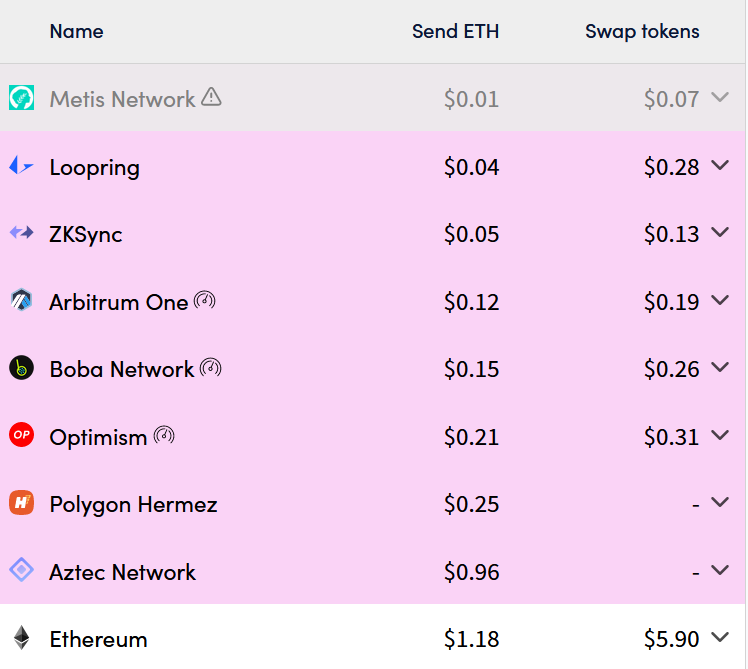Click the speedometer icon next to Arbitrum One

click(x=205, y=301)
